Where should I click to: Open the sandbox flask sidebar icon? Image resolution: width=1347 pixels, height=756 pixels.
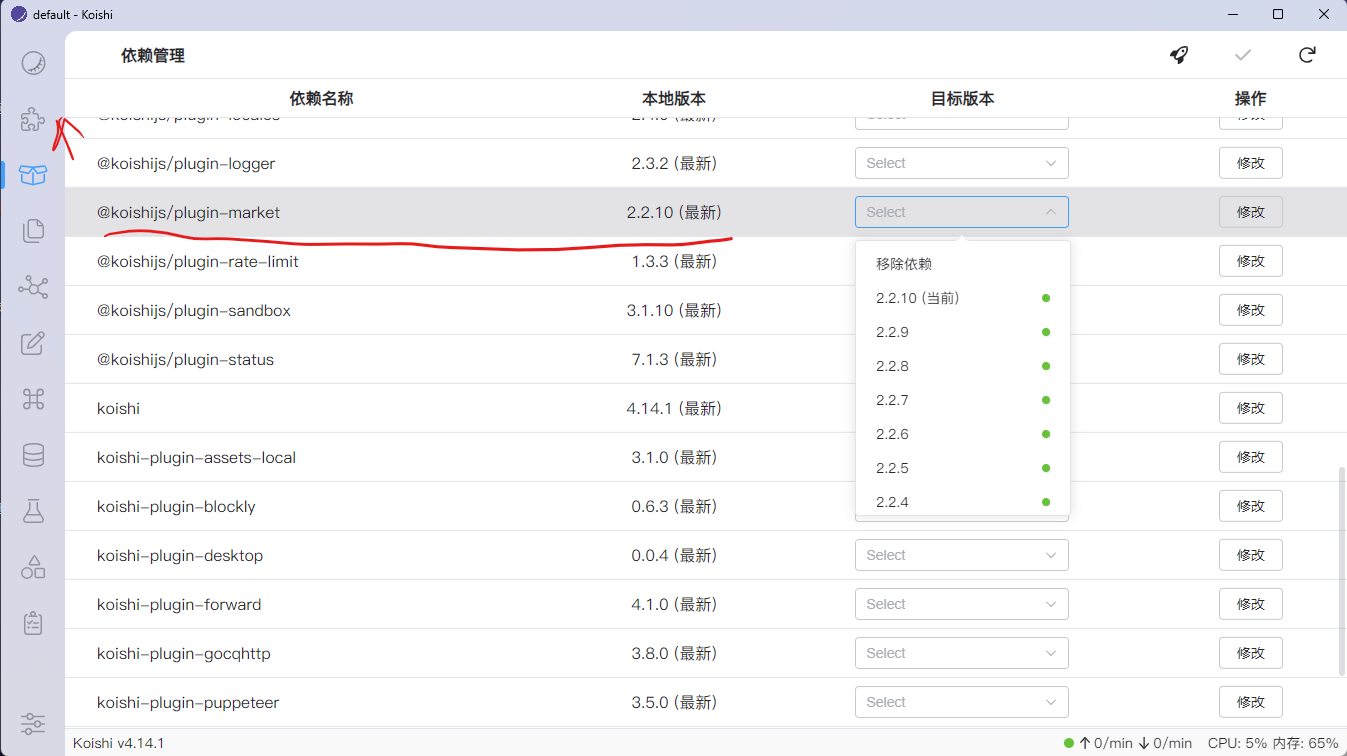coord(33,512)
